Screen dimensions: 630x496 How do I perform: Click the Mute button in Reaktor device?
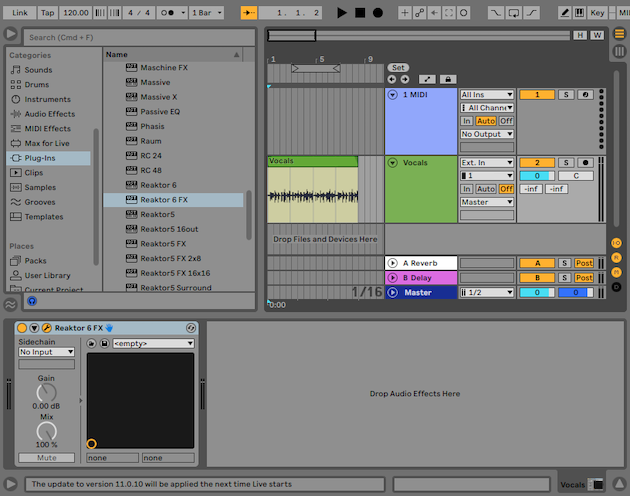pos(46,458)
